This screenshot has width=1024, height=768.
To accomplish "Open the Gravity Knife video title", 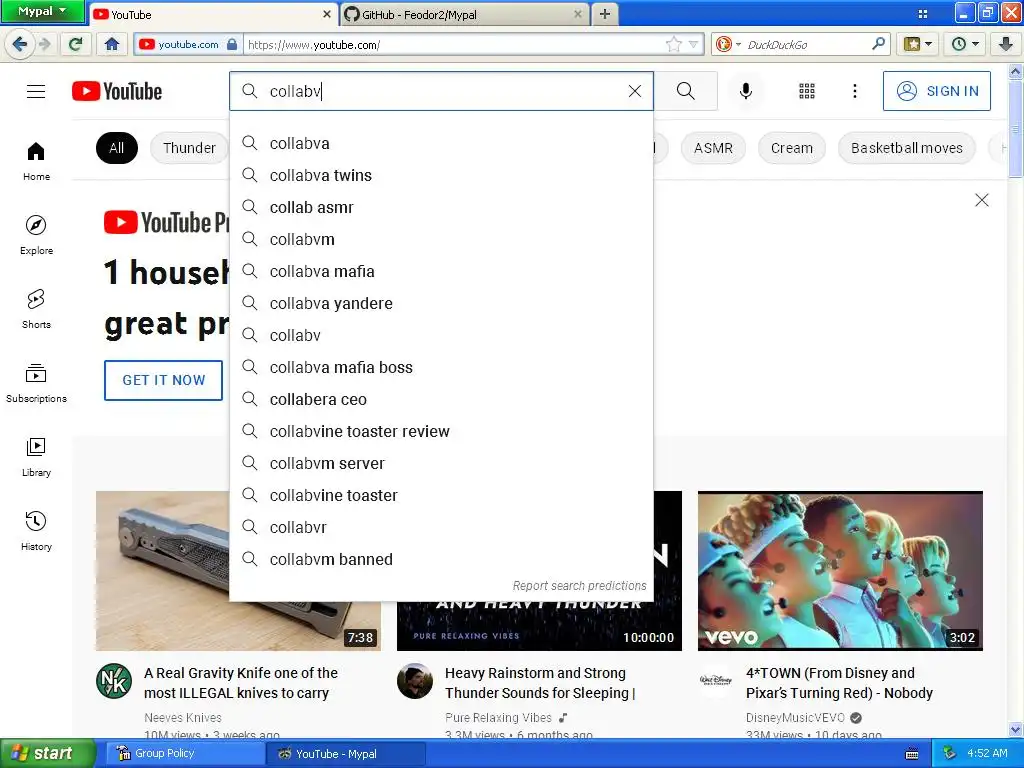I will 241,683.
